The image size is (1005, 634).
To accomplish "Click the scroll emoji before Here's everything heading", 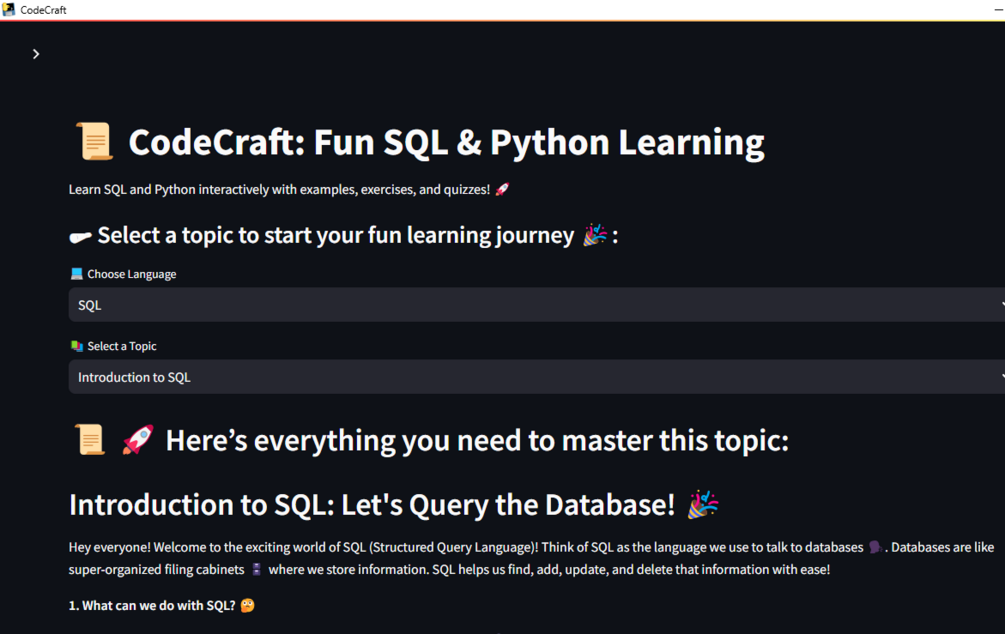I will click(90, 440).
